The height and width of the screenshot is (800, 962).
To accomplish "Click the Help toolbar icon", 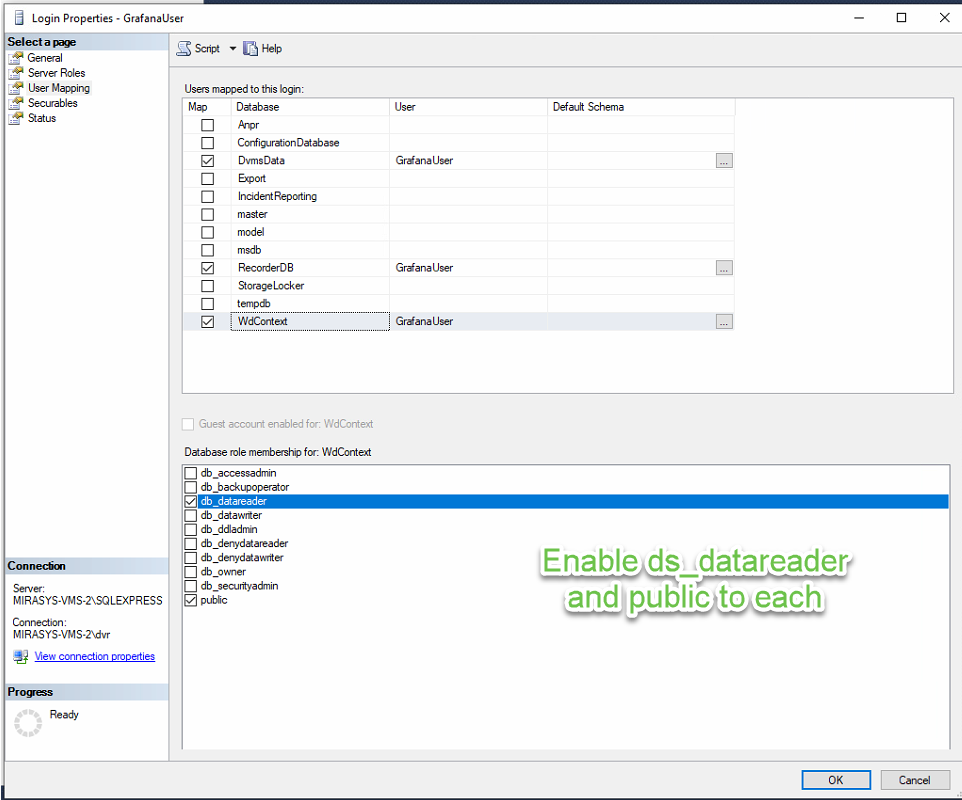I will [x=251, y=49].
